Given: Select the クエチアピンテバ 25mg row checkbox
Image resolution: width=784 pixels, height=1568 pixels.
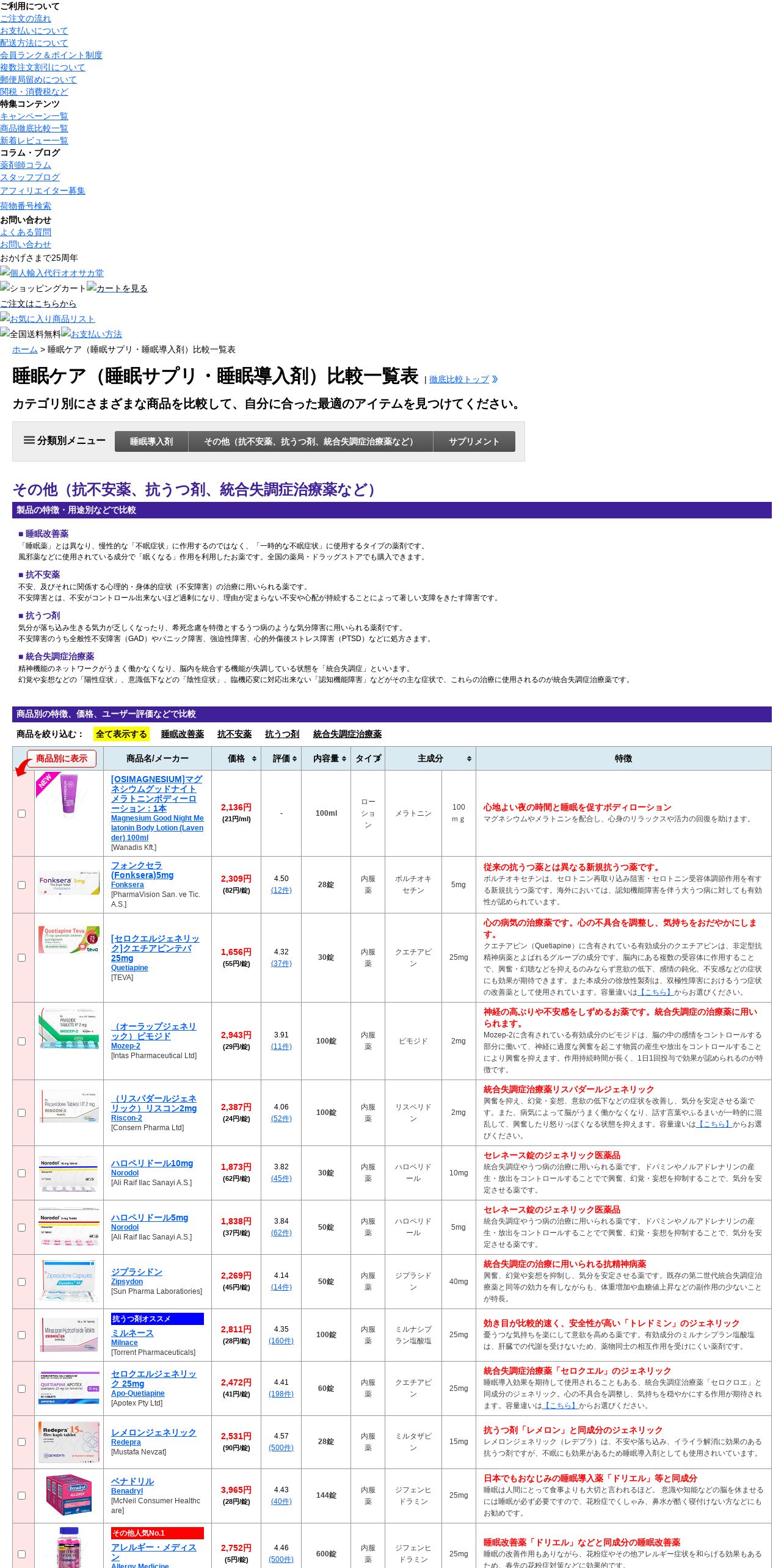Looking at the screenshot, I should tap(22, 957).
